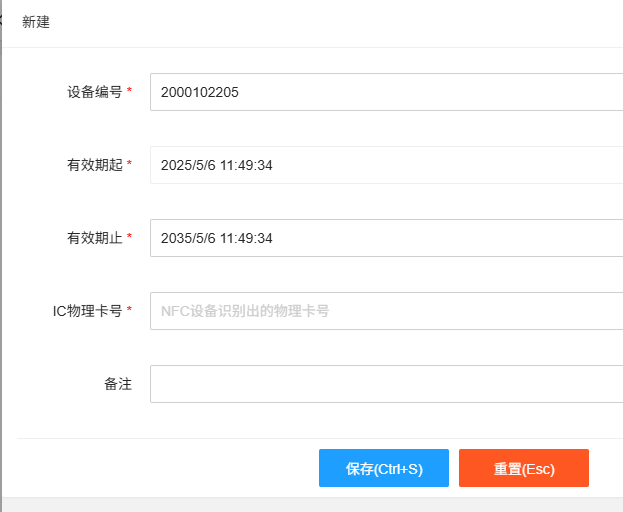Click the 备注 label

[118, 384]
